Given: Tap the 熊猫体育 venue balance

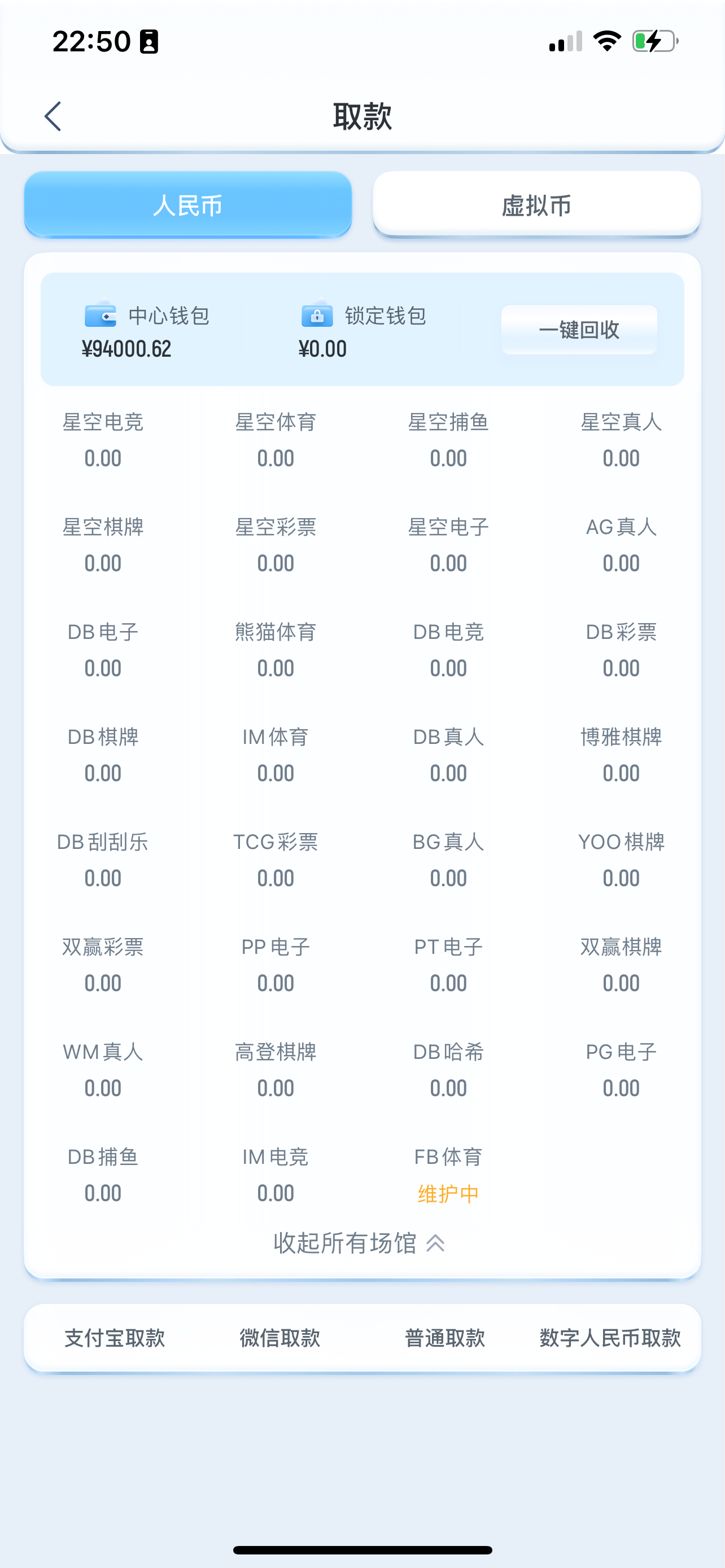Looking at the screenshot, I should point(276,668).
